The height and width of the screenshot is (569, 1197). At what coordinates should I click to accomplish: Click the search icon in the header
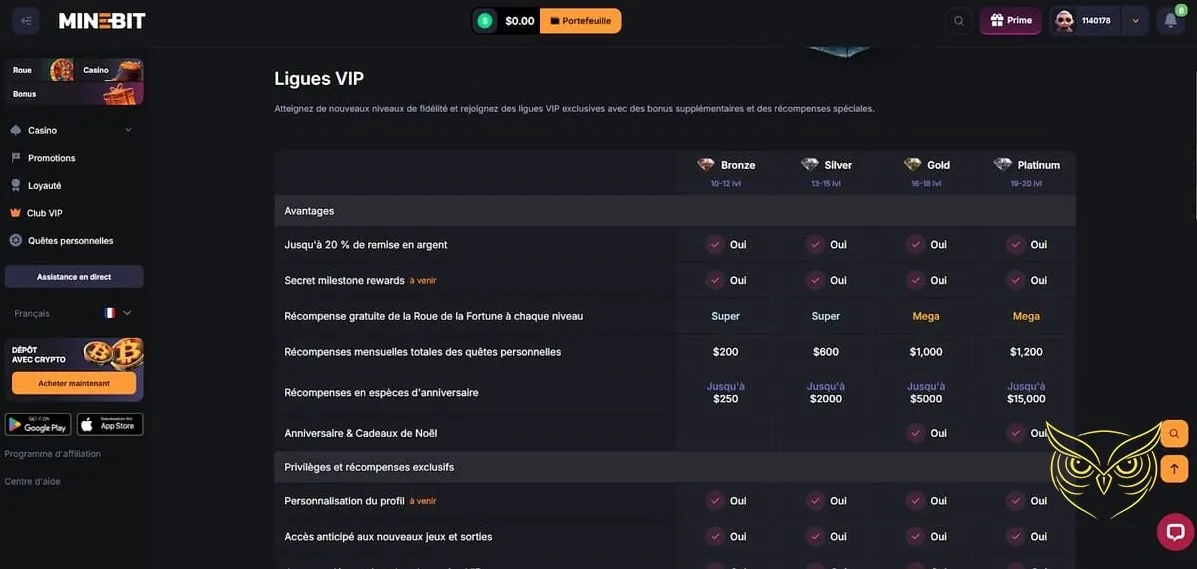point(959,21)
